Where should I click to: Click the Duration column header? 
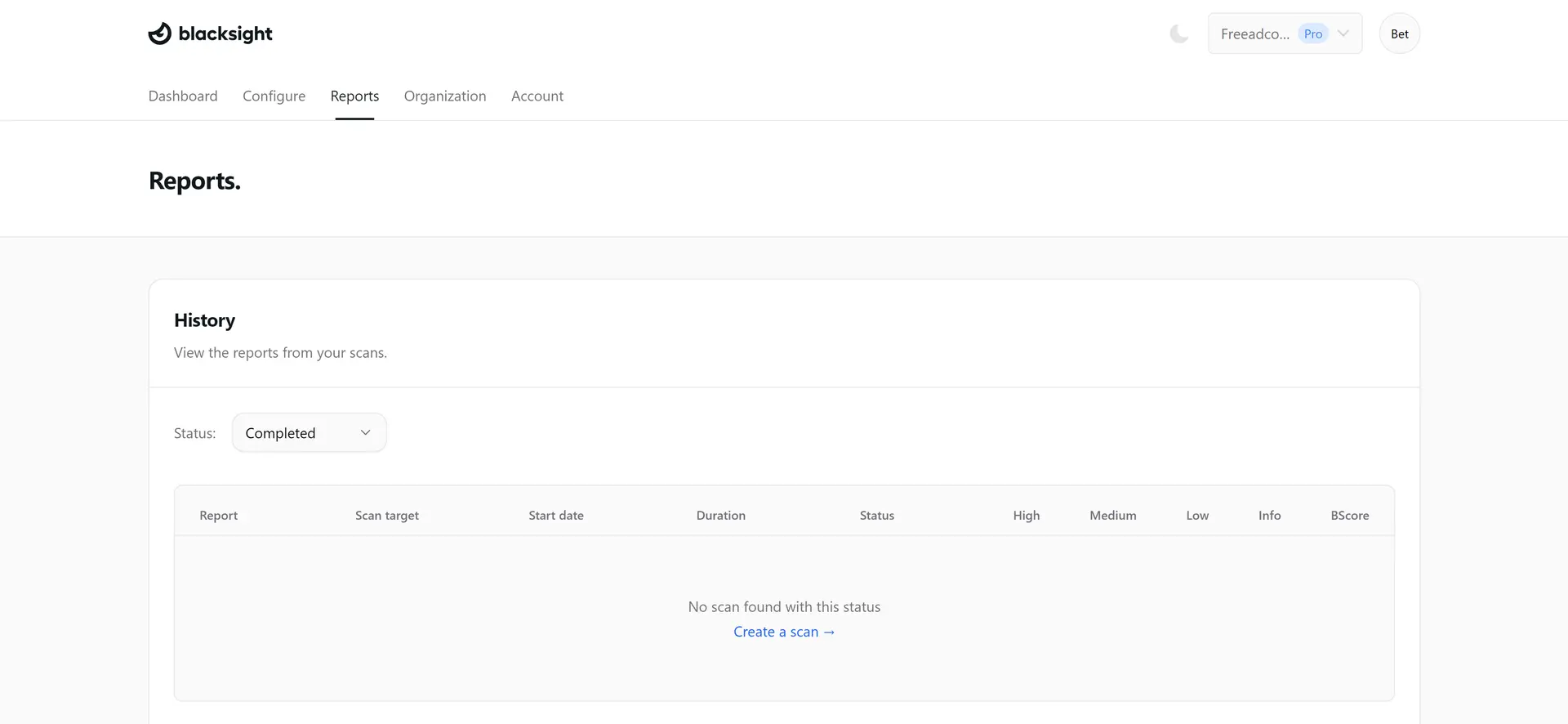pos(720,516)
